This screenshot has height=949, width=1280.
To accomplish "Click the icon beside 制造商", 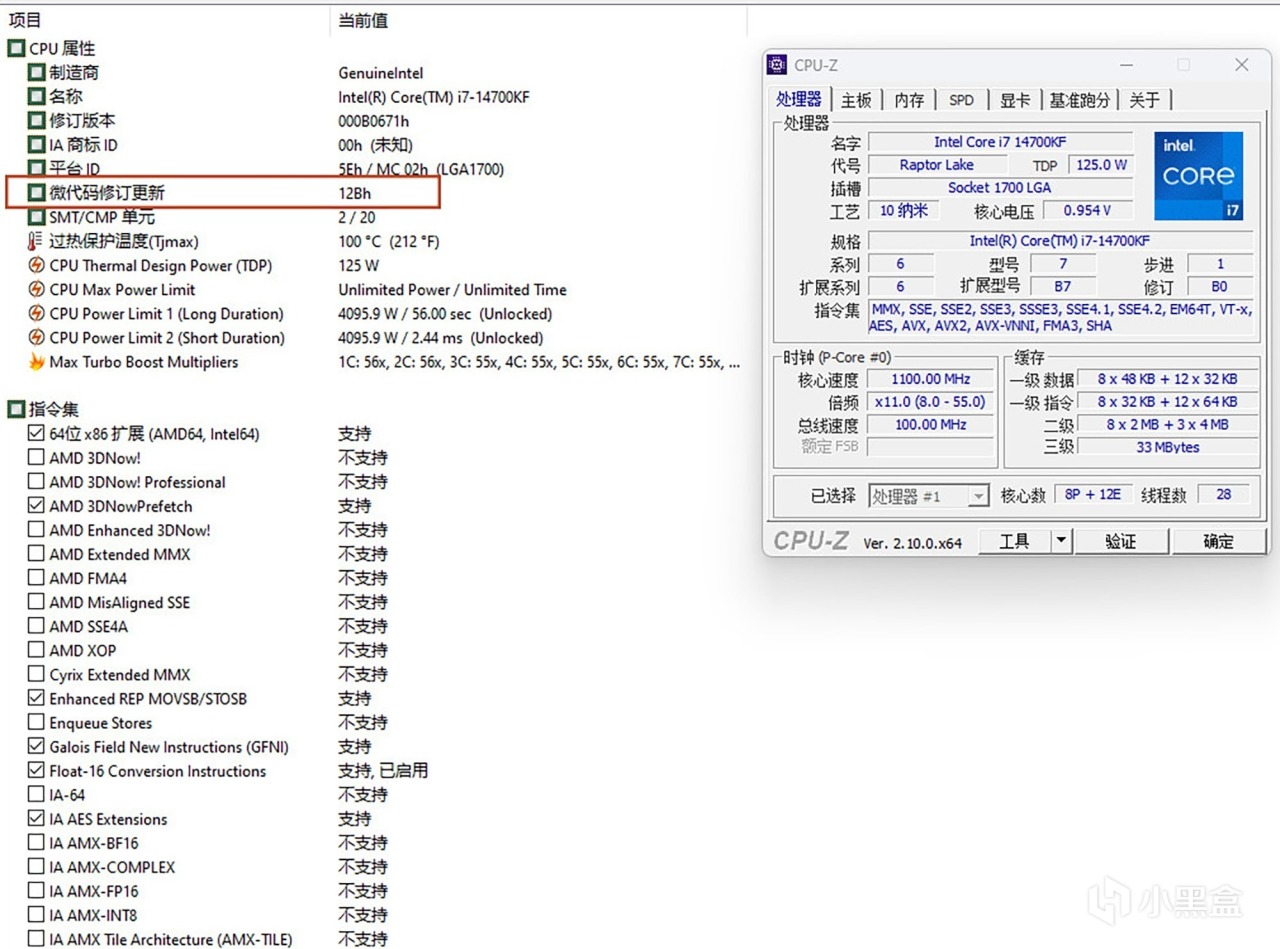I will click(x=36, y=72).
